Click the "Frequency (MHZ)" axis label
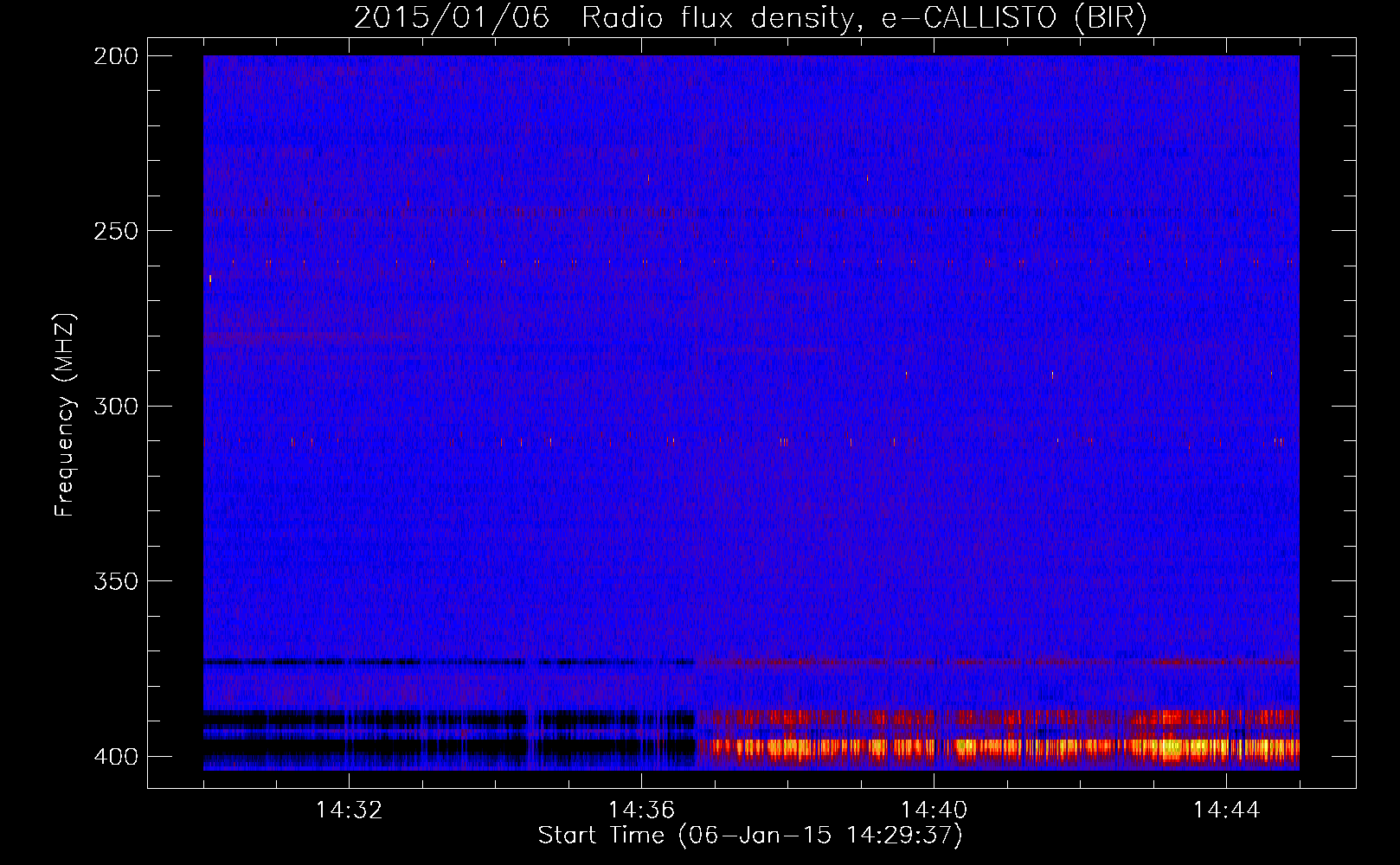The image size is (1400, 865). [64, 415]
